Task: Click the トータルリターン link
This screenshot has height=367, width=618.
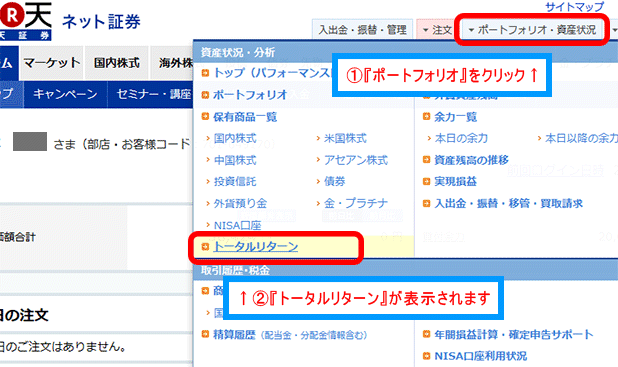Action: tap(255, 247)
